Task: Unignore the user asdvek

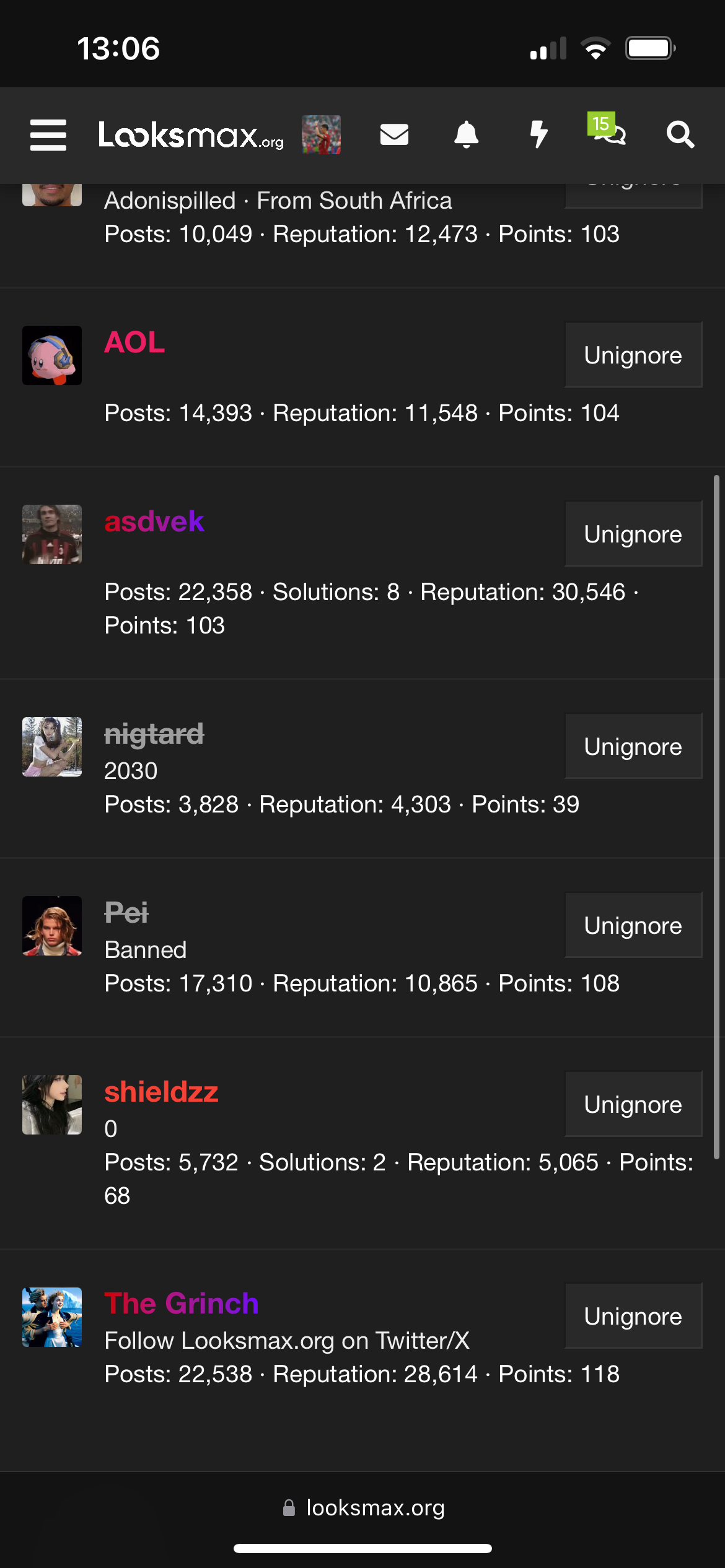Action: (x=633, y=534)
